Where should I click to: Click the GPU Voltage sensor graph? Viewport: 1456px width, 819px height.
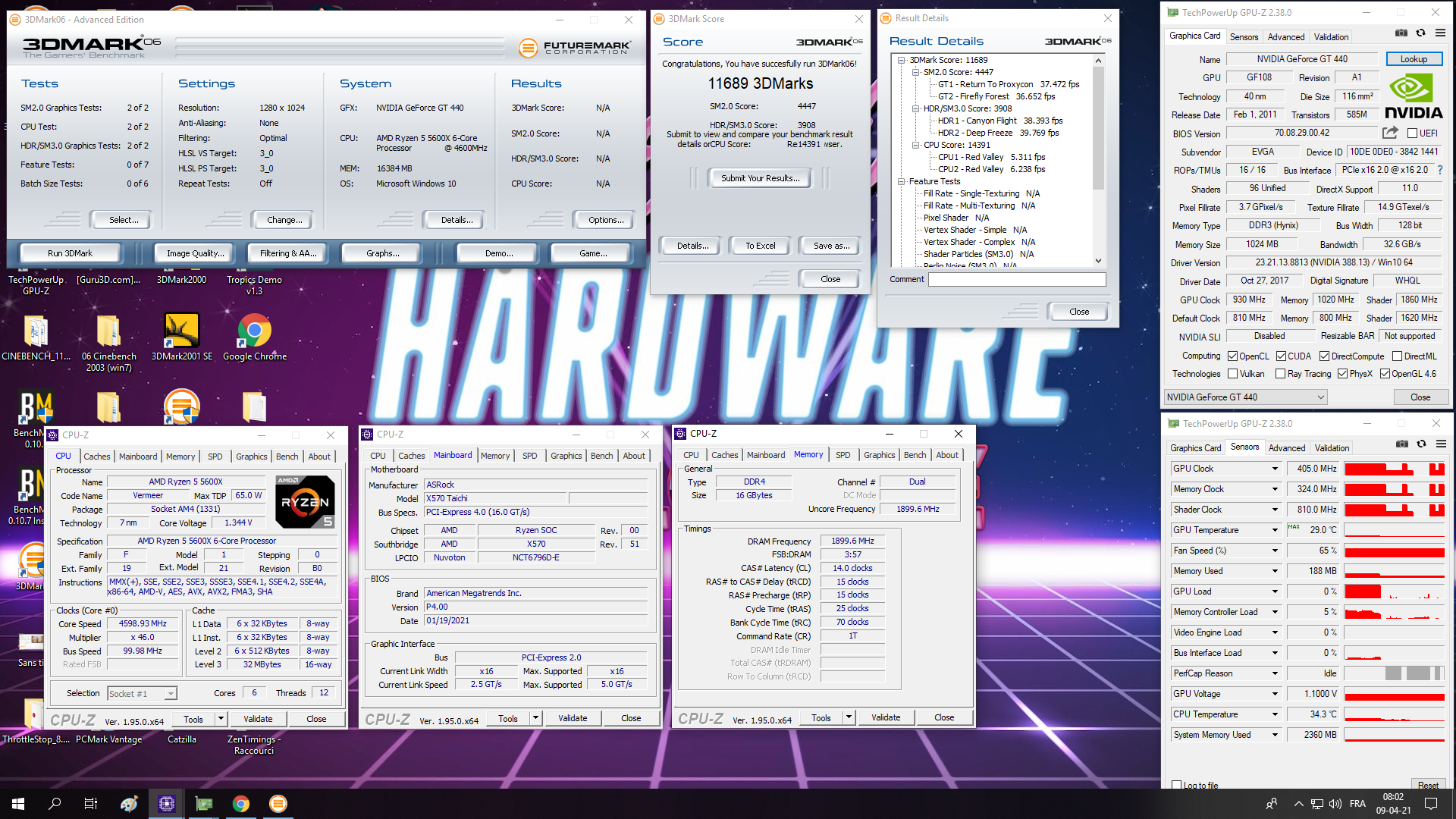click(1395, 694)
